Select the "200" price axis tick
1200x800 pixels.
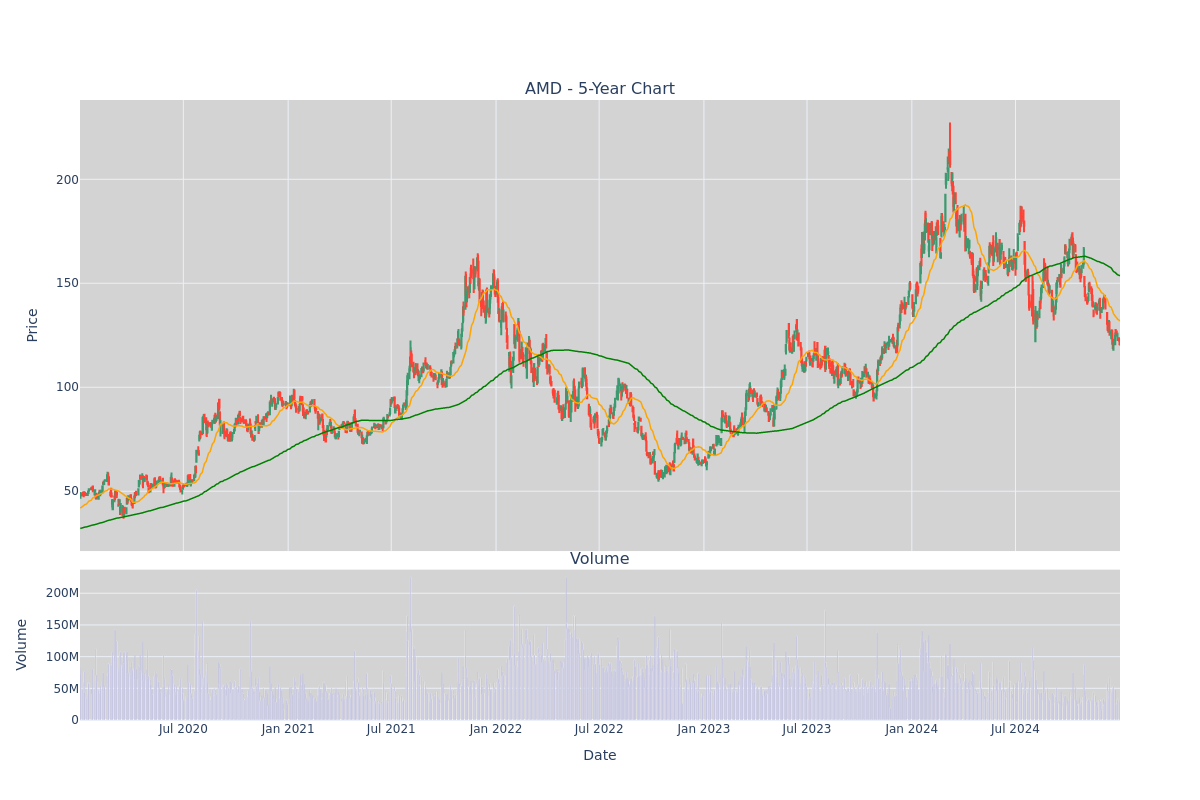[67, 180]
